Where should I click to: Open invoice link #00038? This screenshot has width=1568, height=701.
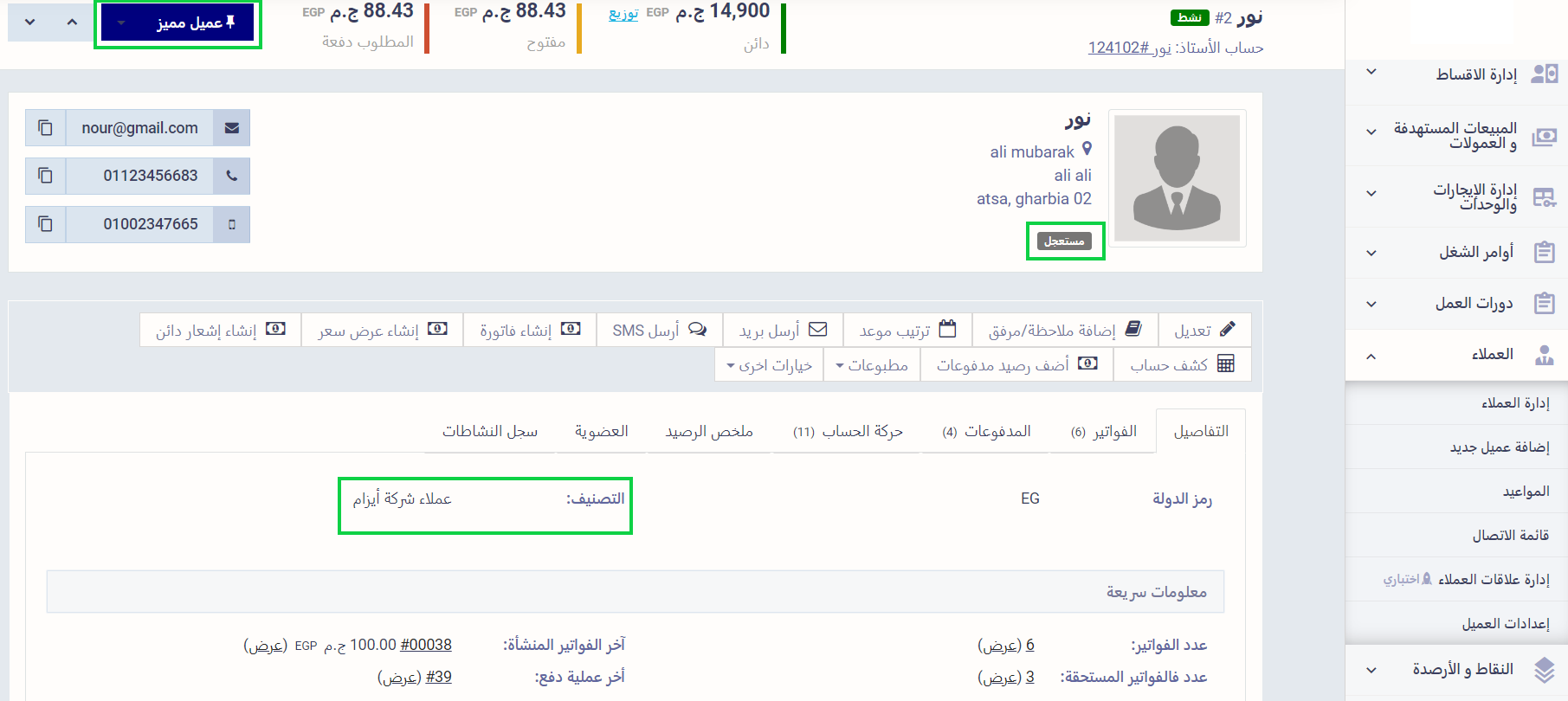tap(426, 645)
